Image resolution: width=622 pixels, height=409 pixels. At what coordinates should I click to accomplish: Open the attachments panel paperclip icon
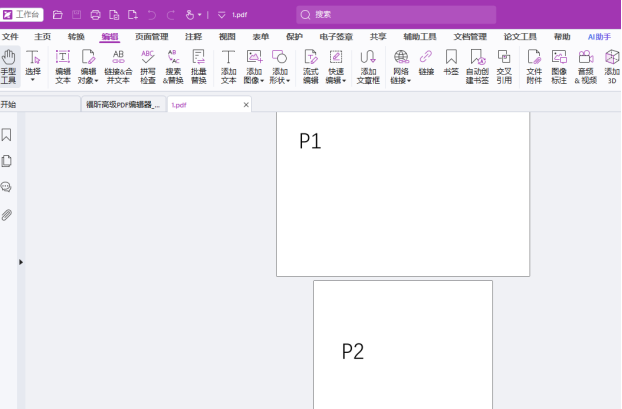[7, 214]
